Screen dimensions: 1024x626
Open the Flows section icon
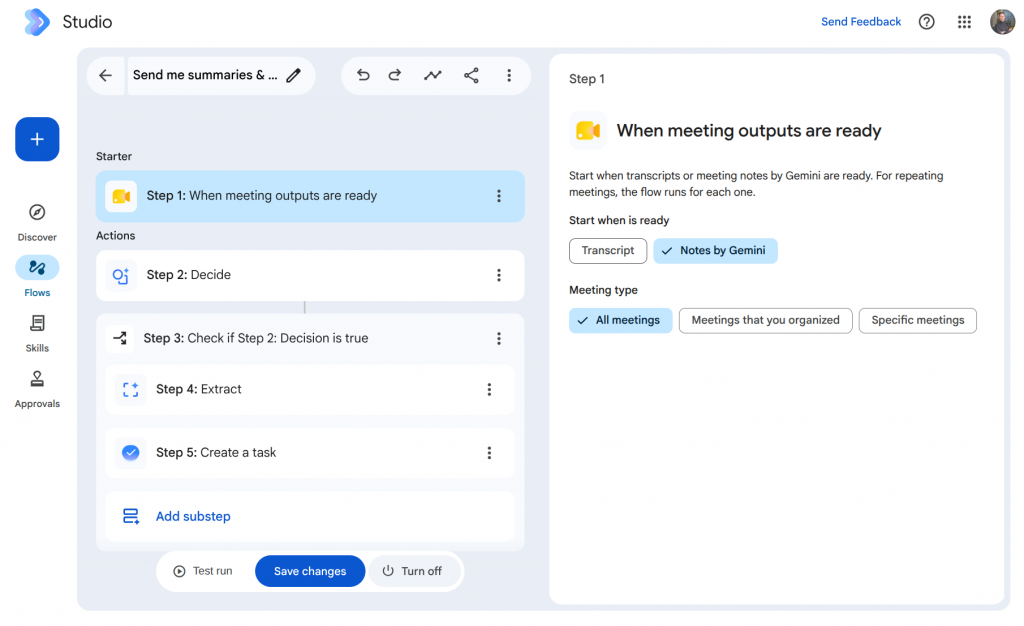tap(37, 268)
